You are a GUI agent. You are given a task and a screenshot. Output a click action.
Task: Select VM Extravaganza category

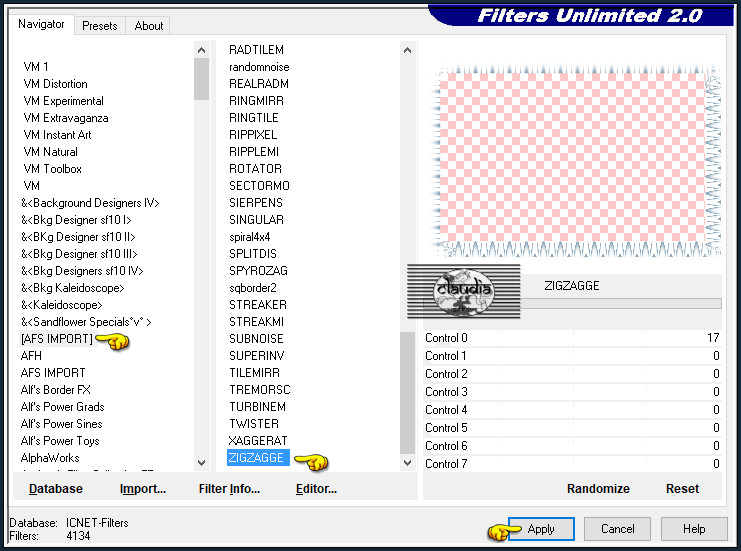(x=66, y=118)
